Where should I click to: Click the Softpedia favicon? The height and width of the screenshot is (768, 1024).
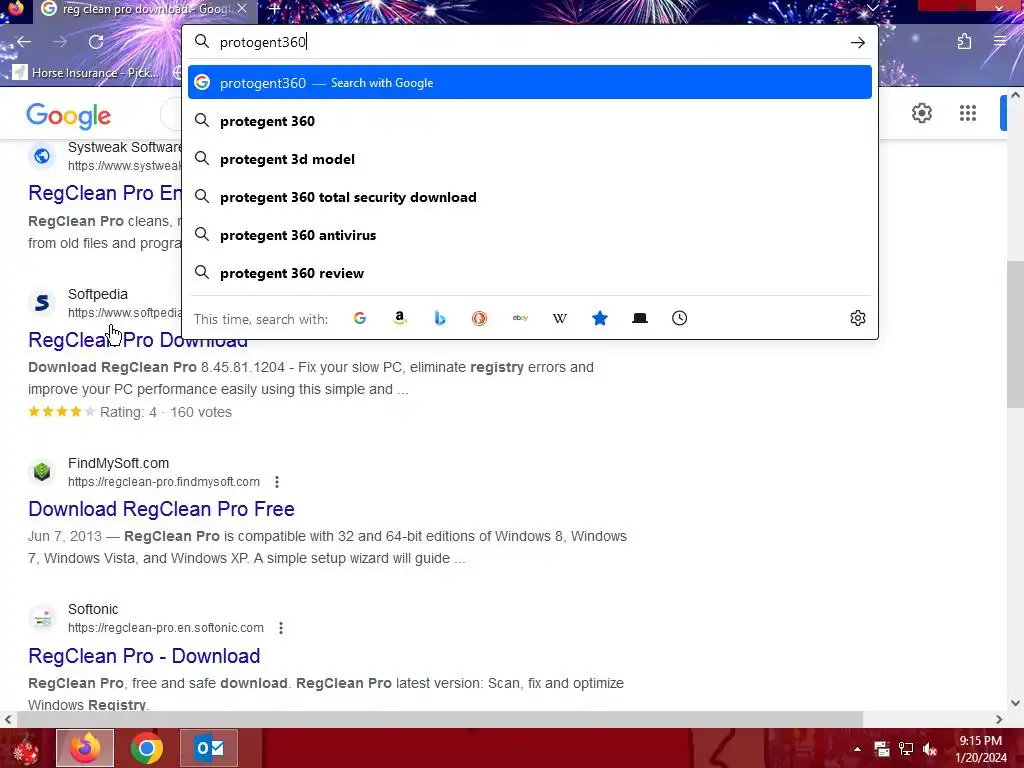(x=42, y=303)
